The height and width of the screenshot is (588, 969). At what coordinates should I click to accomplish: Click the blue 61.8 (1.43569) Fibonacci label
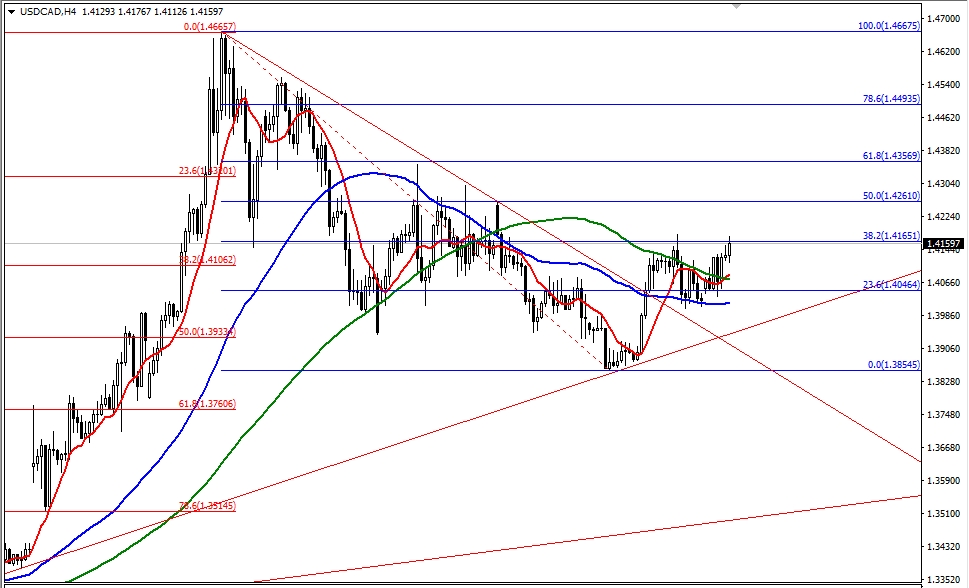[888, 156]
